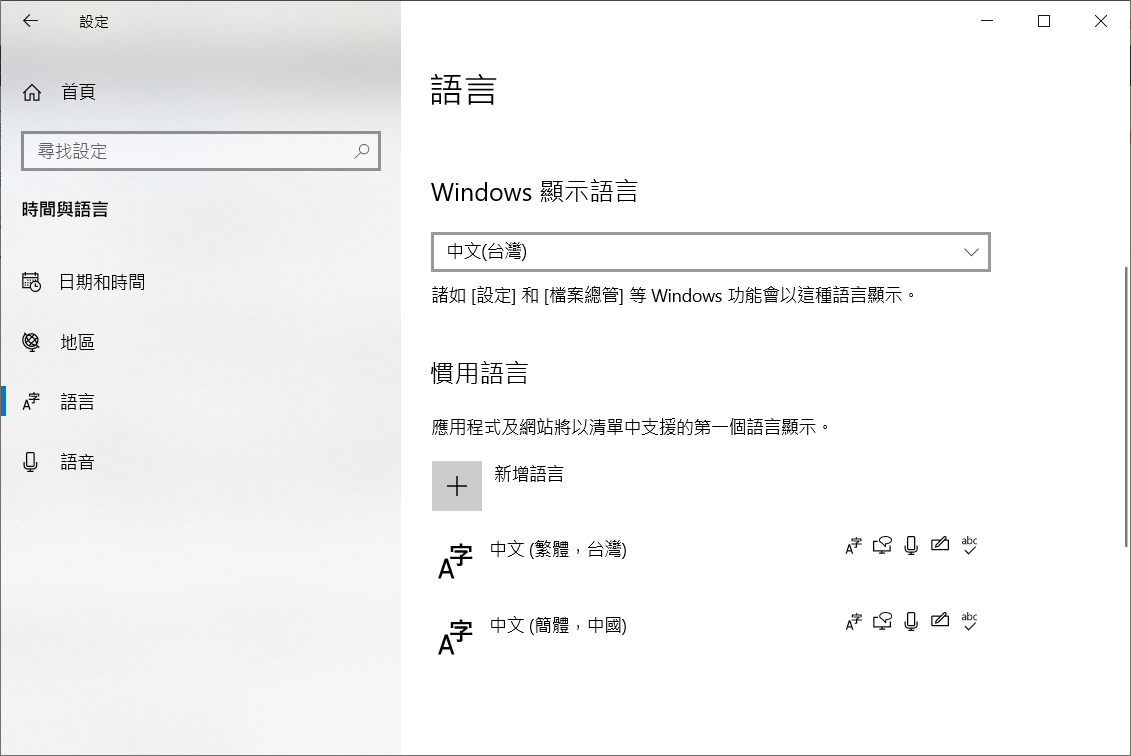The width and height of the screenshot is (1131, 756).
Task: Click the vertical scrollbar on right edge
Action: click(x=1126, y=406)
